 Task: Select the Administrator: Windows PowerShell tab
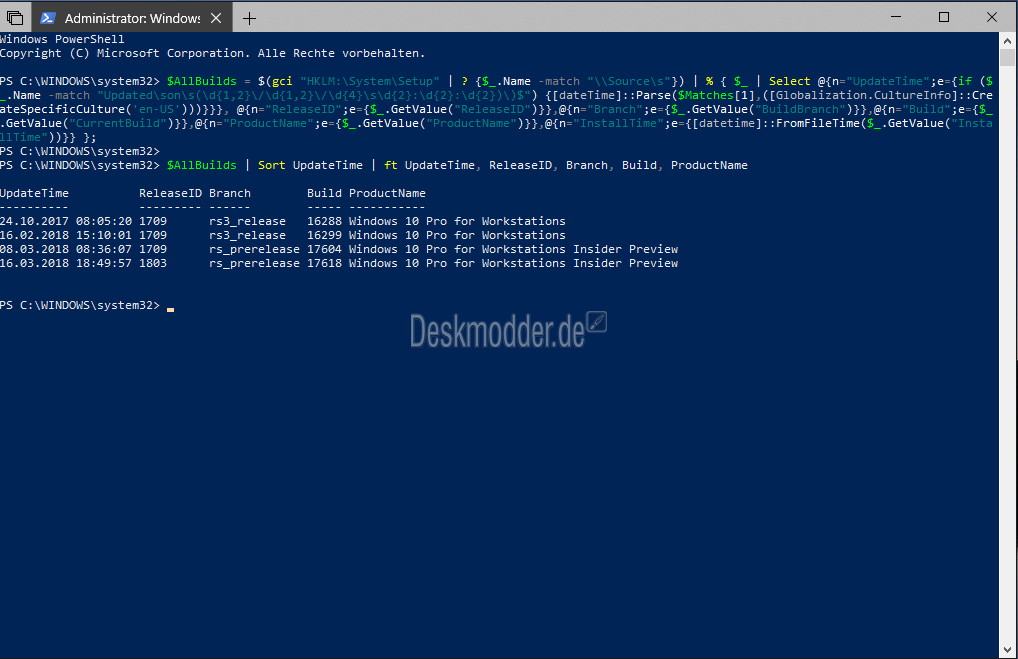click(130, 18)
